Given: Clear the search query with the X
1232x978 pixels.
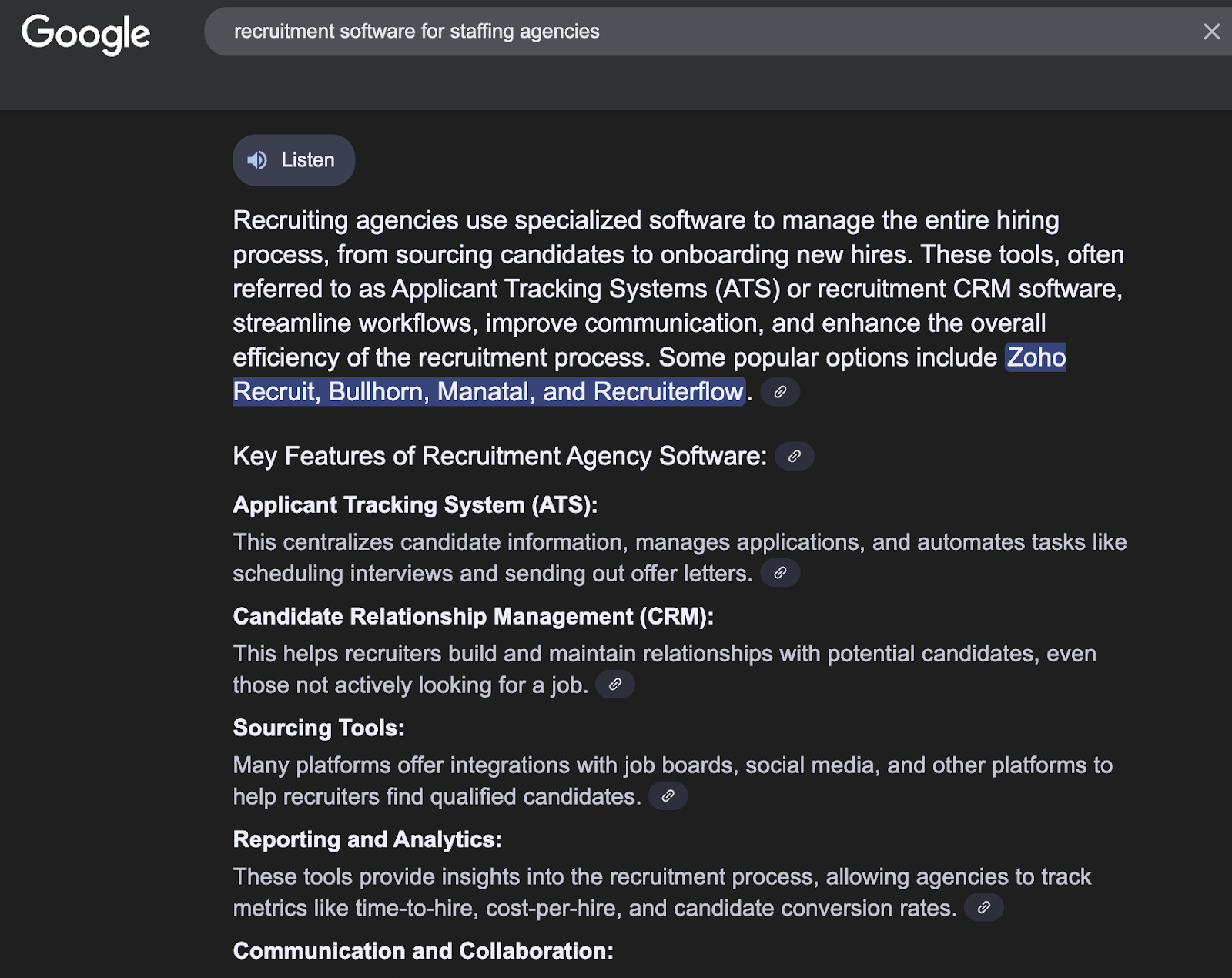Looking at the screenshot, I should (x=1211, y=32).
